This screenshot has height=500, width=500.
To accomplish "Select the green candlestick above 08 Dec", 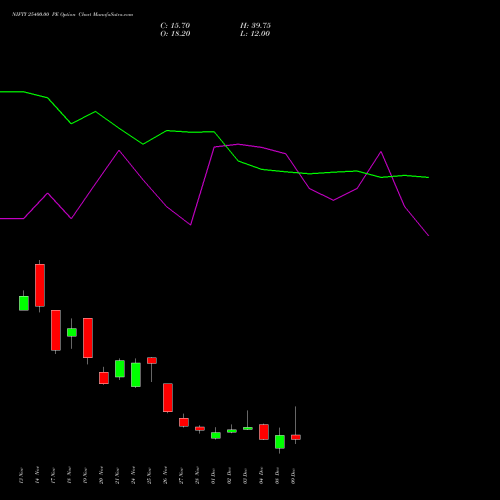I will tap(280, 442).
